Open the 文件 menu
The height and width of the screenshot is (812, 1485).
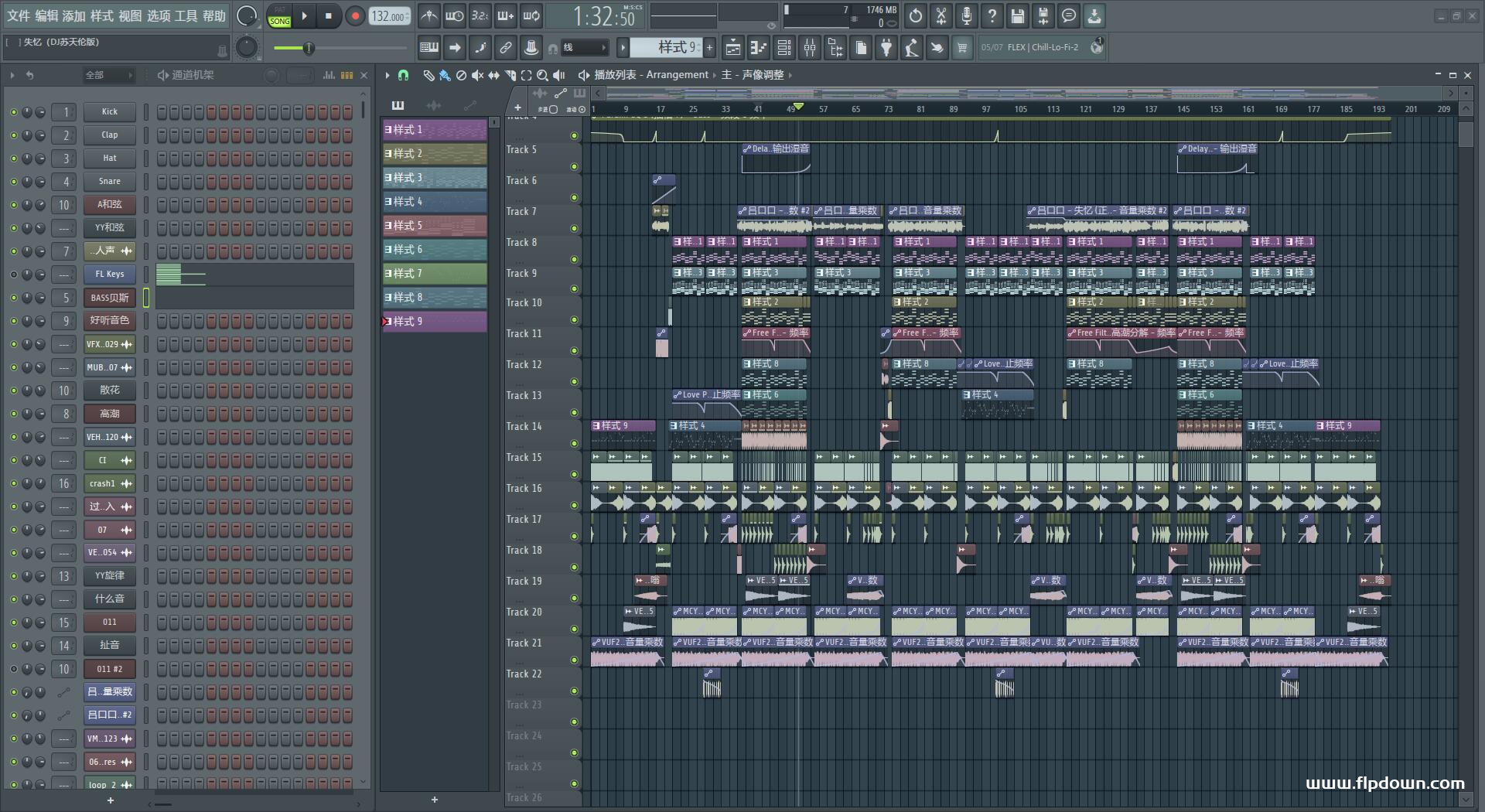click(x=19, y=15)
